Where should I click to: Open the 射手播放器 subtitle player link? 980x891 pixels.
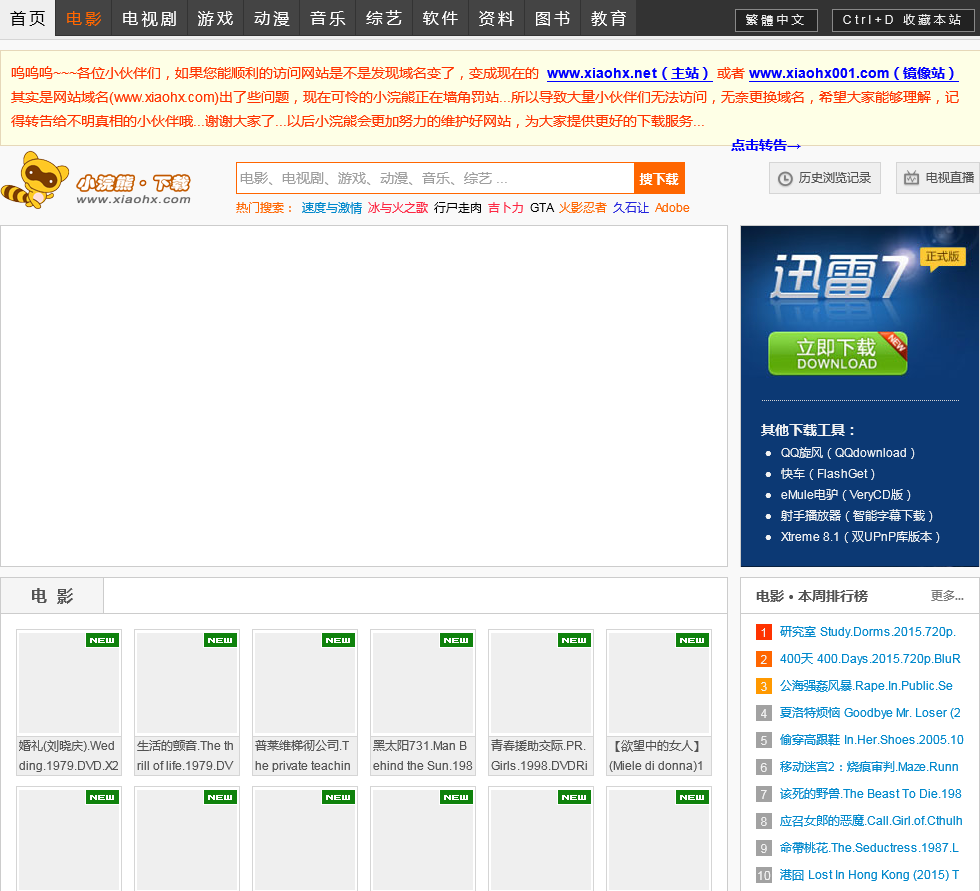coord(857,516)
